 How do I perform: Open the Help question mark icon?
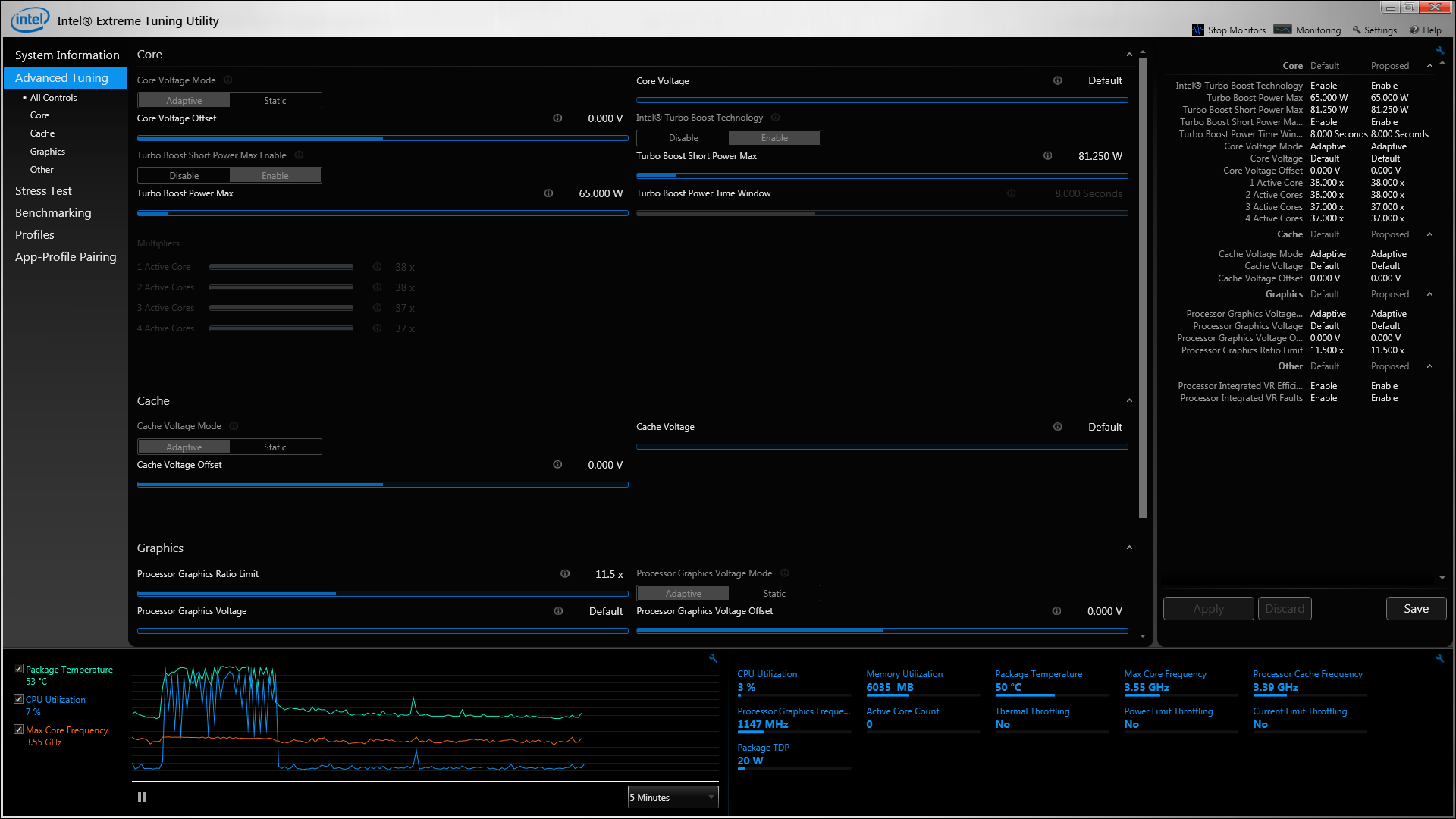(1414, 30)
